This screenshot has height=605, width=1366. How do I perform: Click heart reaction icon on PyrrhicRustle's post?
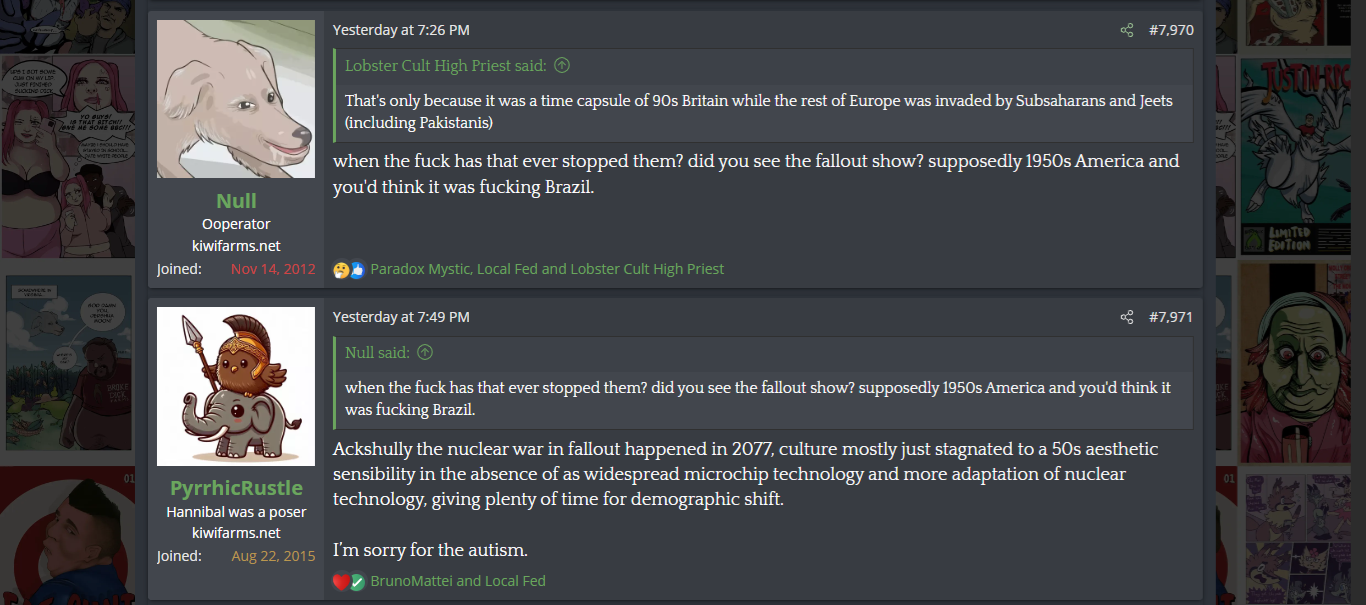[x=341, y=581]
